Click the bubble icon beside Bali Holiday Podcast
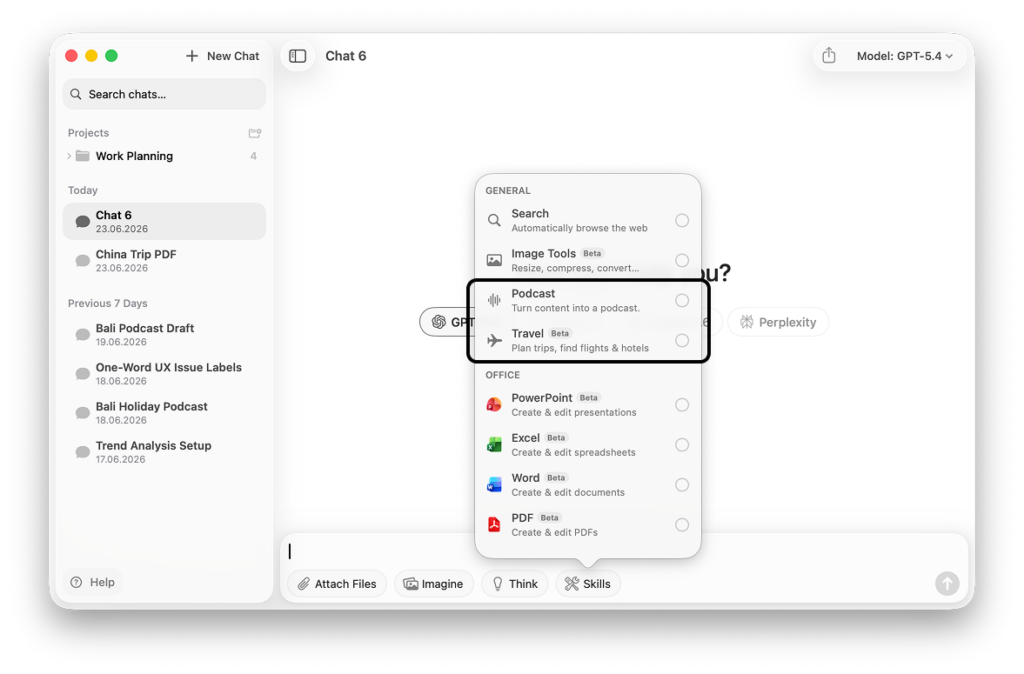 pos(82,413)
